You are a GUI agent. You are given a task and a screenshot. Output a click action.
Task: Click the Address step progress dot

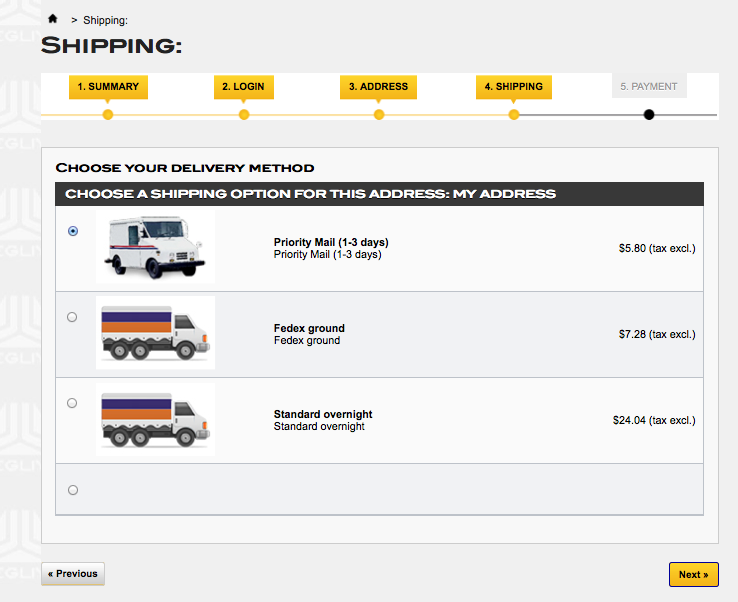pyautogui.click(x=379, y=115)
